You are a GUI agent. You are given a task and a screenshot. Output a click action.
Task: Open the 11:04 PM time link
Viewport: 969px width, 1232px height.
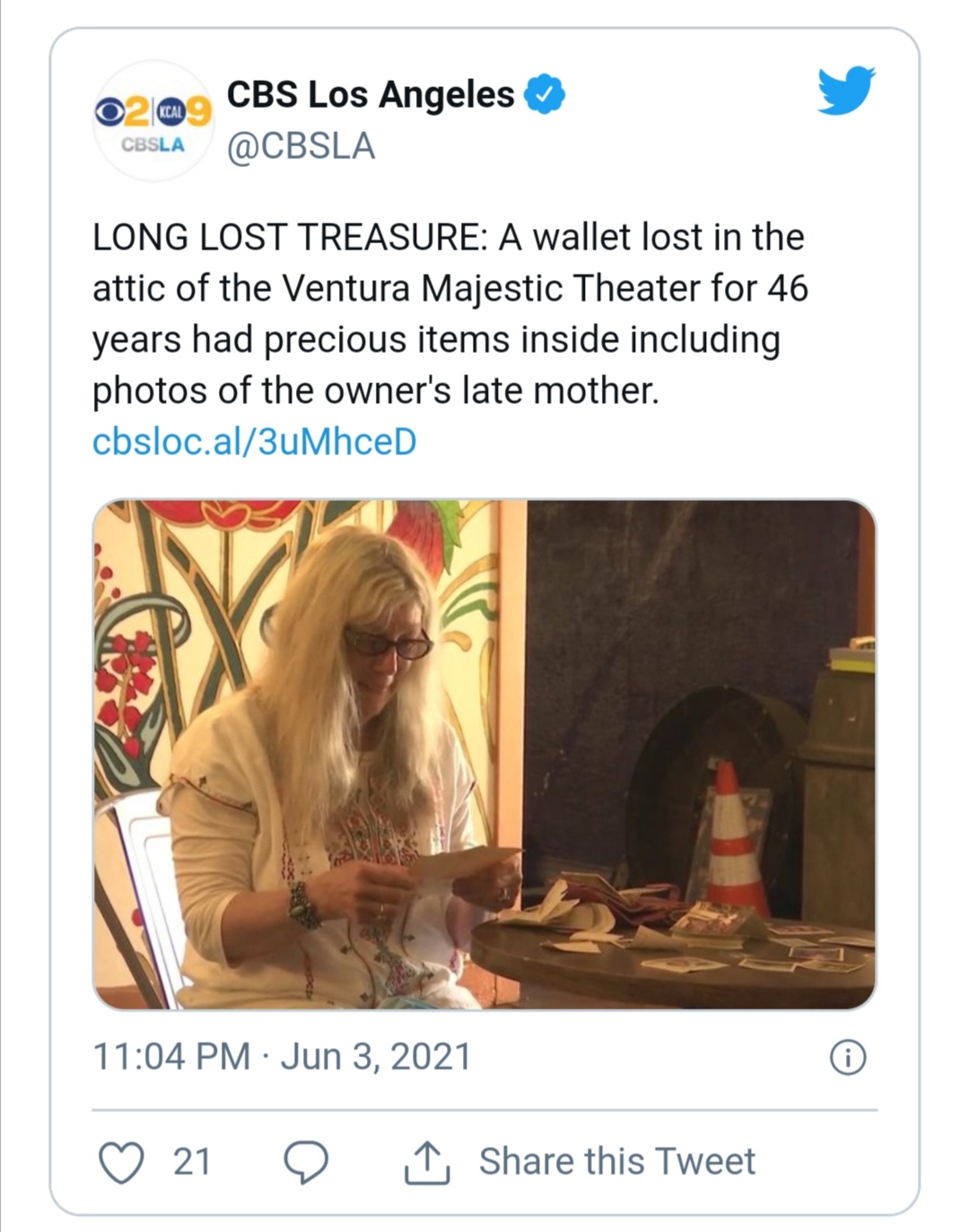[x=170, y=1057]
